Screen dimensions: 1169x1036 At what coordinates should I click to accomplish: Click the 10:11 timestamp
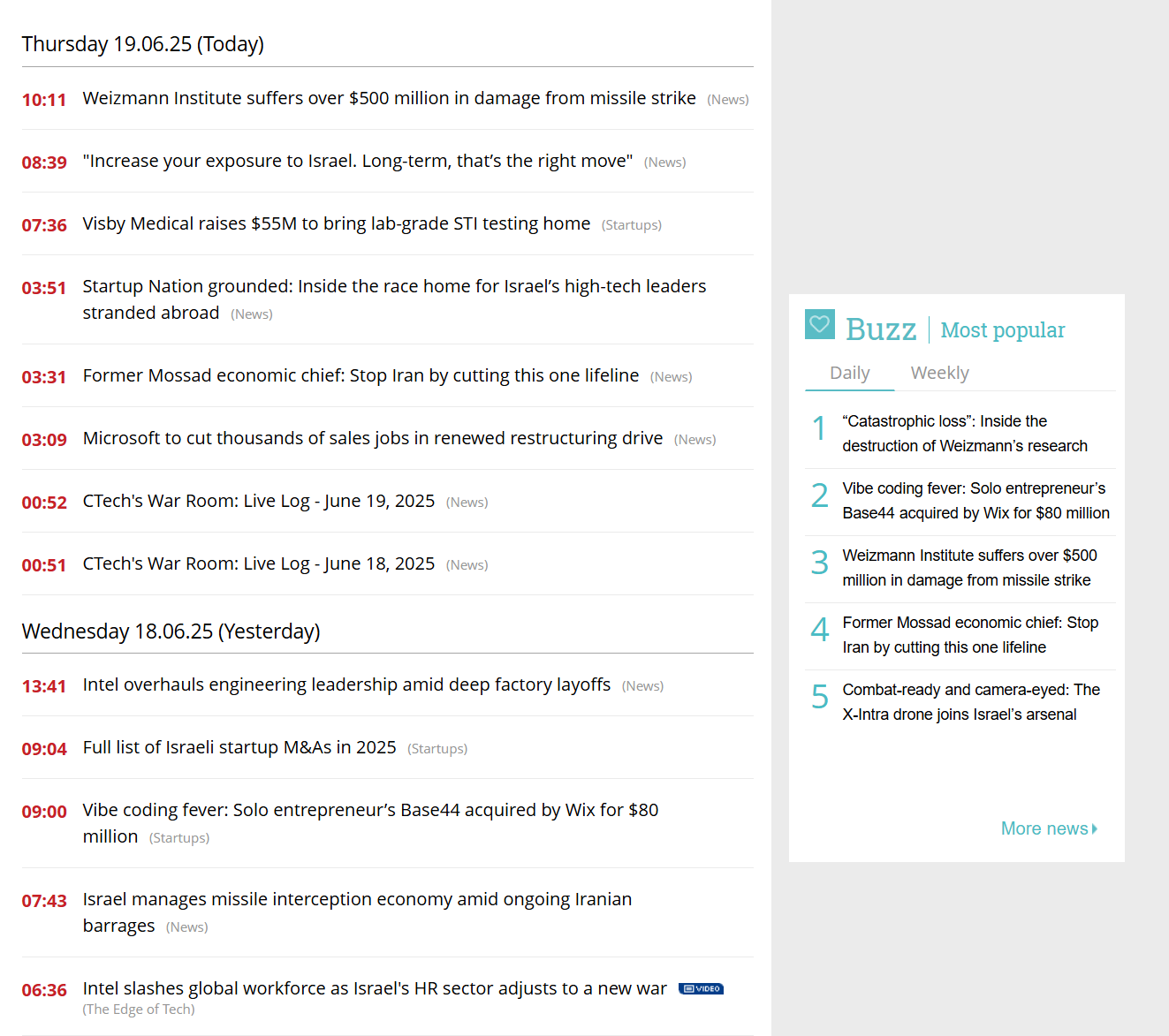(44, 100)
